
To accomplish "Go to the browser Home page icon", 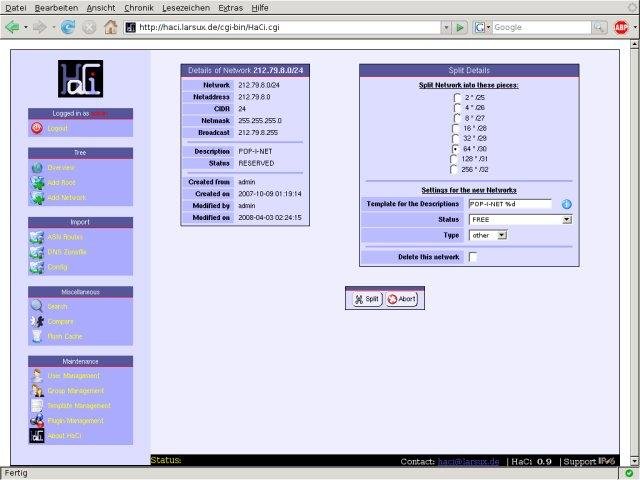I will point(110,27).
